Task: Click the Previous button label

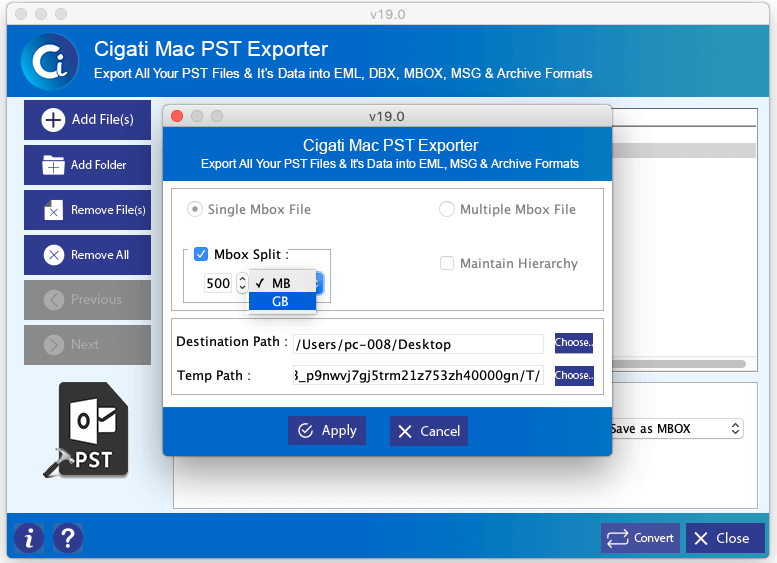Action: pyautogui.click(x=96, y=300)
